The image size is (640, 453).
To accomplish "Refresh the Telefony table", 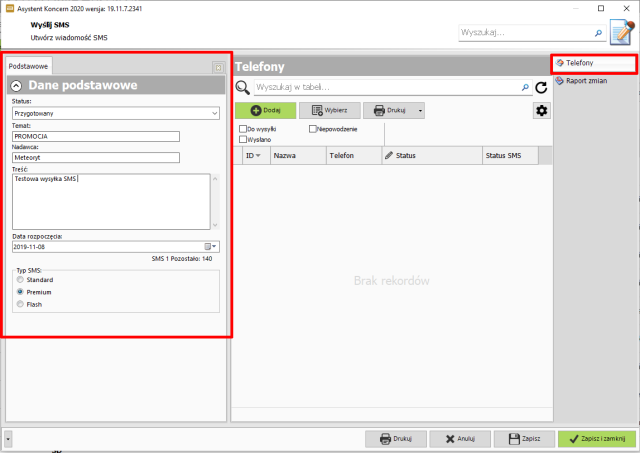I will tap(541, 87).
